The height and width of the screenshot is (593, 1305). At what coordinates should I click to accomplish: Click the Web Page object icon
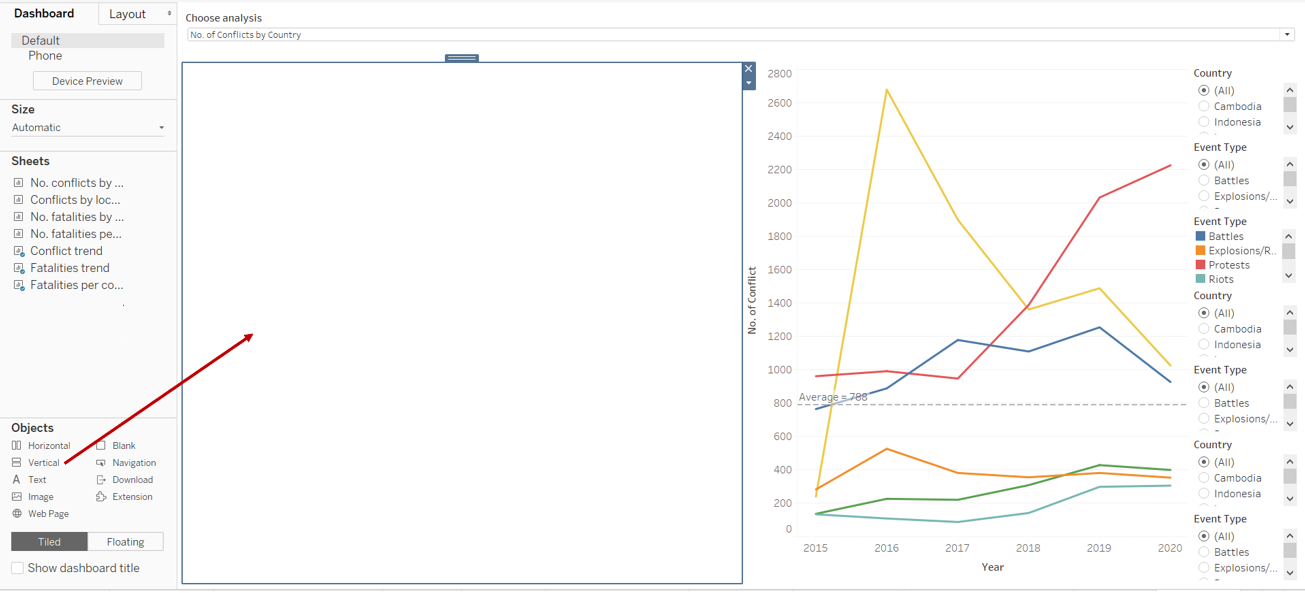tap(17, 514)
